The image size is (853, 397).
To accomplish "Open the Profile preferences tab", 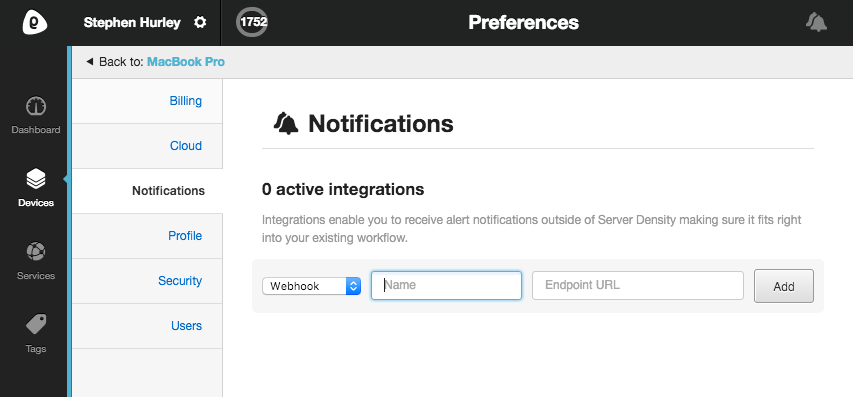I will [x=147, y=236].
